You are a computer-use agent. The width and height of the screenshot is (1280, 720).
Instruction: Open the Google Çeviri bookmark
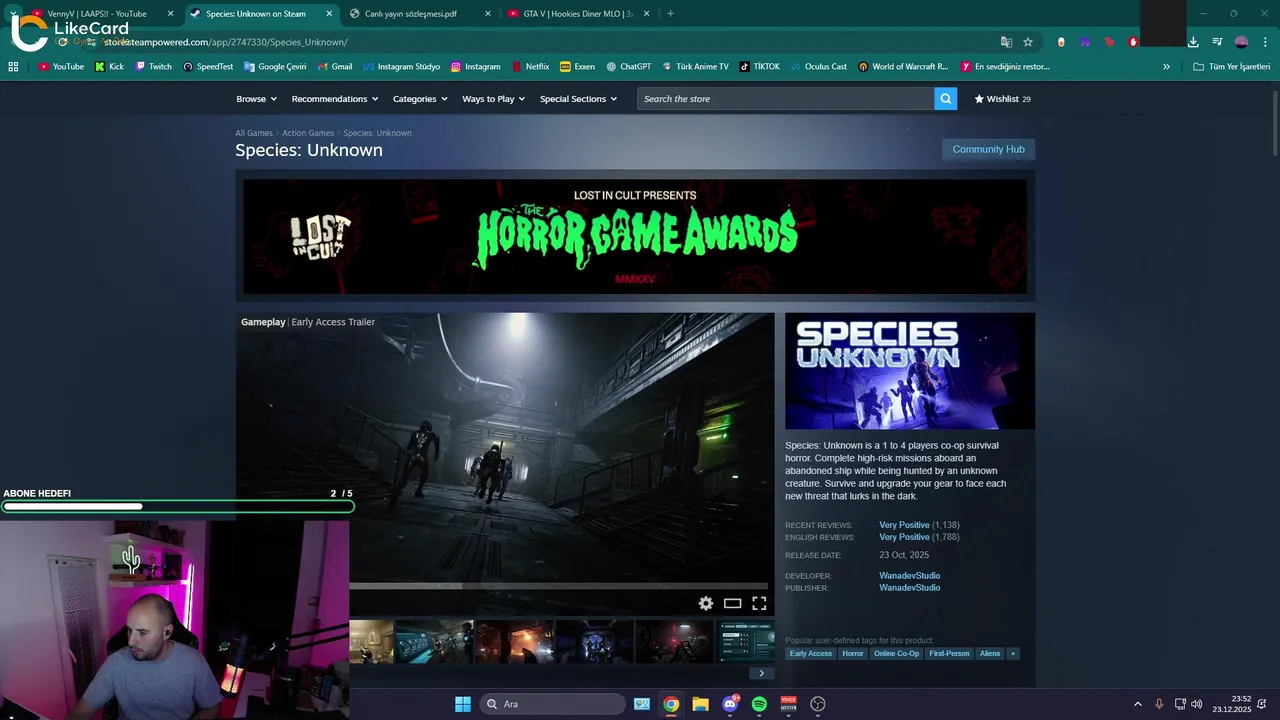point(275,67)
